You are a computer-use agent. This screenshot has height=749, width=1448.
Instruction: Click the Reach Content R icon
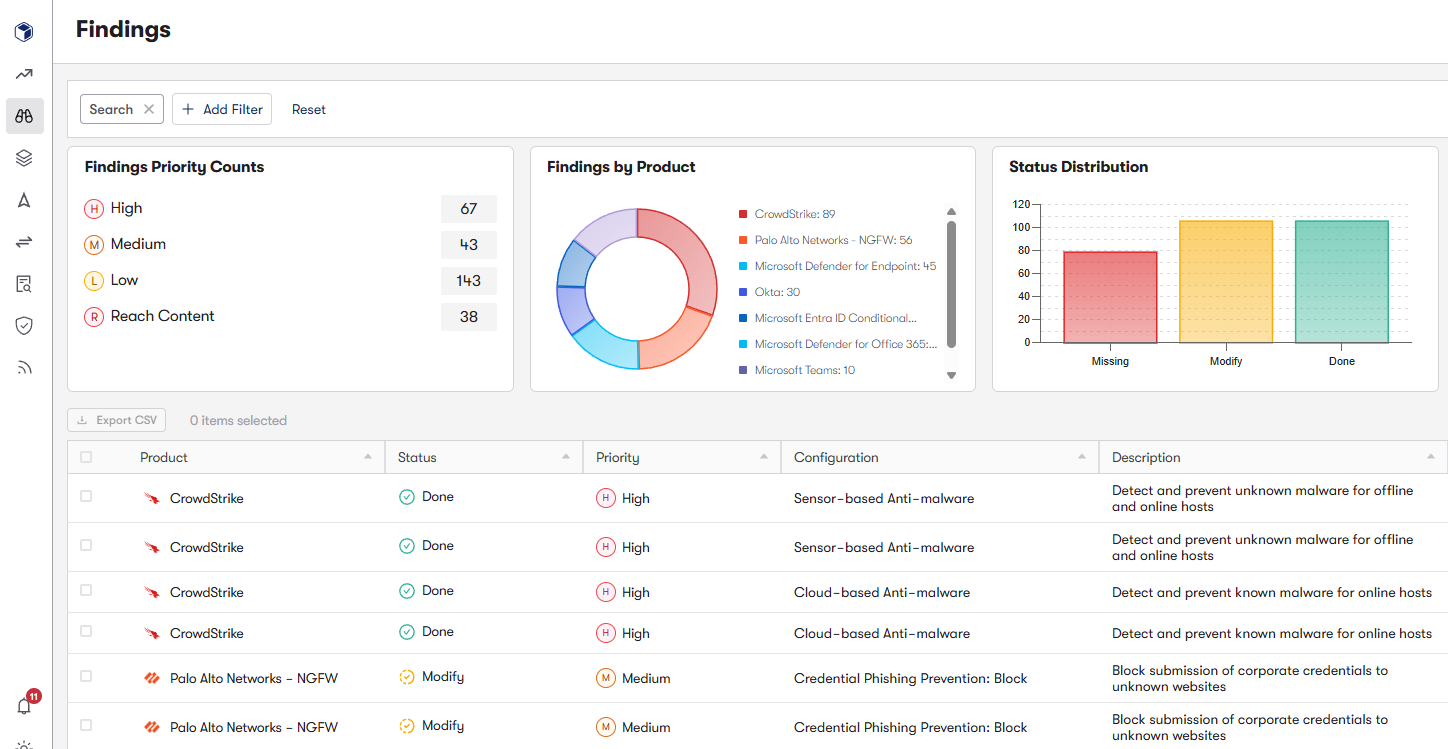pos(94,316)
